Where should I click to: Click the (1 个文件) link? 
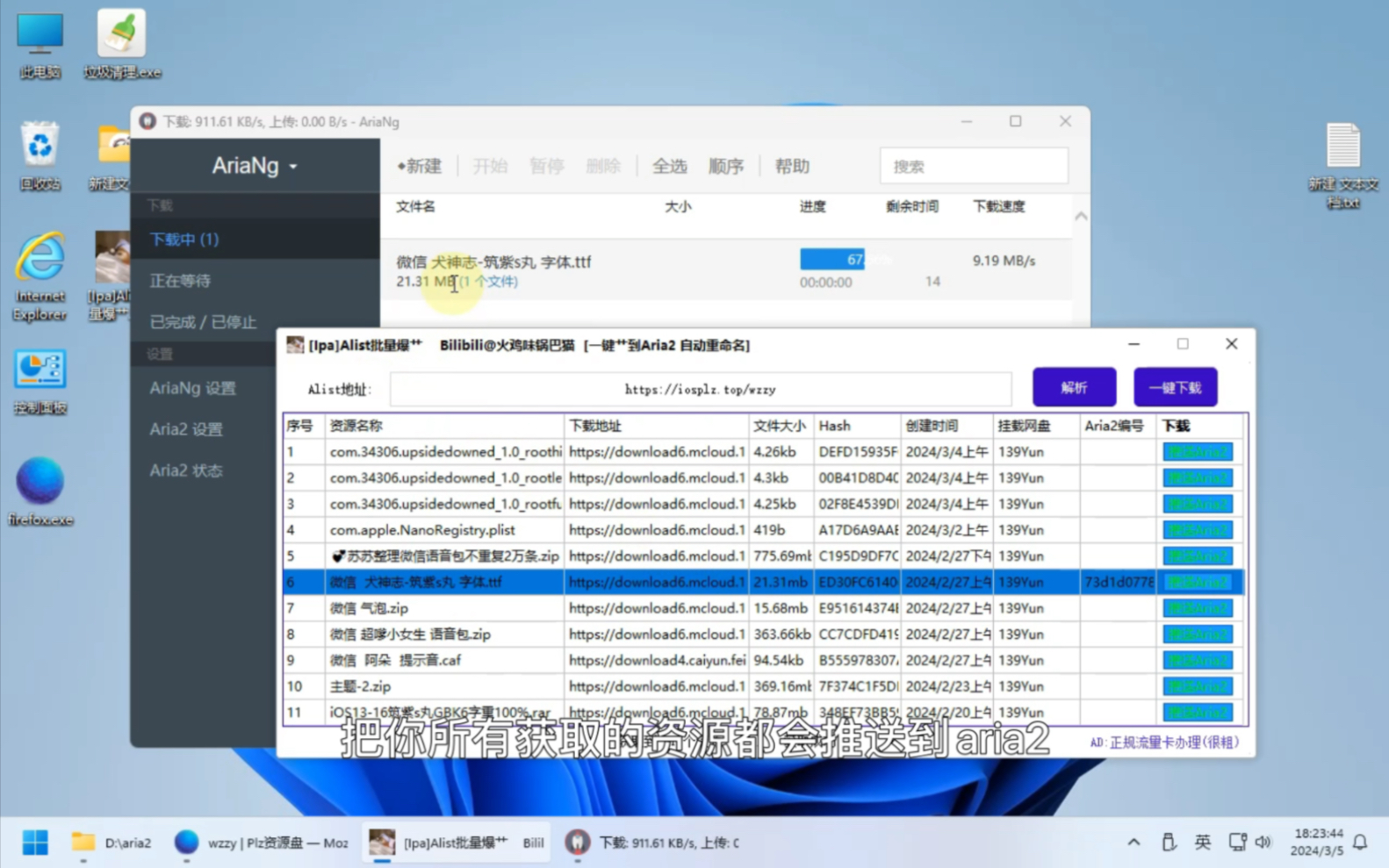coord(488,281)
